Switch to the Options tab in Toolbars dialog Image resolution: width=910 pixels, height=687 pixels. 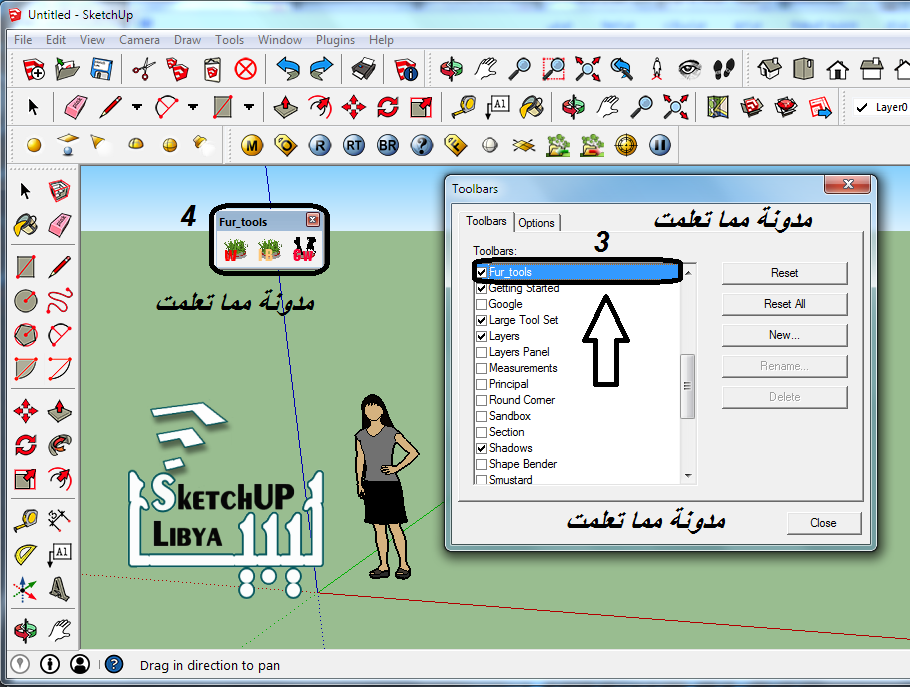(537, 222)
